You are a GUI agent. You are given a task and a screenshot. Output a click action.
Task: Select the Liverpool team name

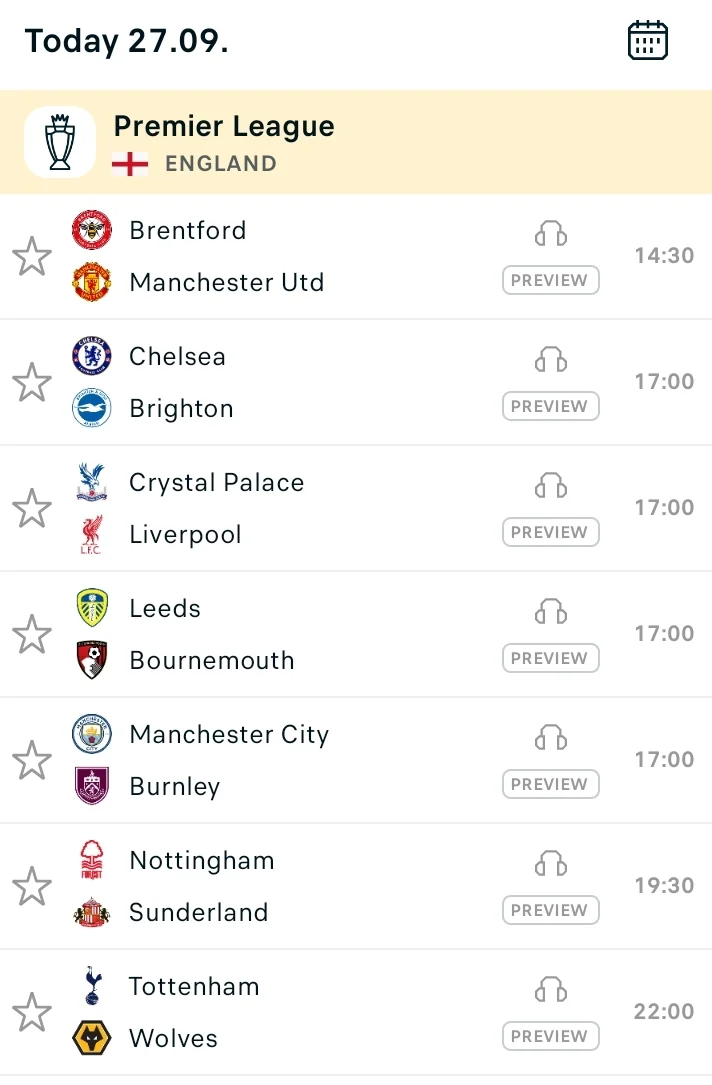click(185, 534)
